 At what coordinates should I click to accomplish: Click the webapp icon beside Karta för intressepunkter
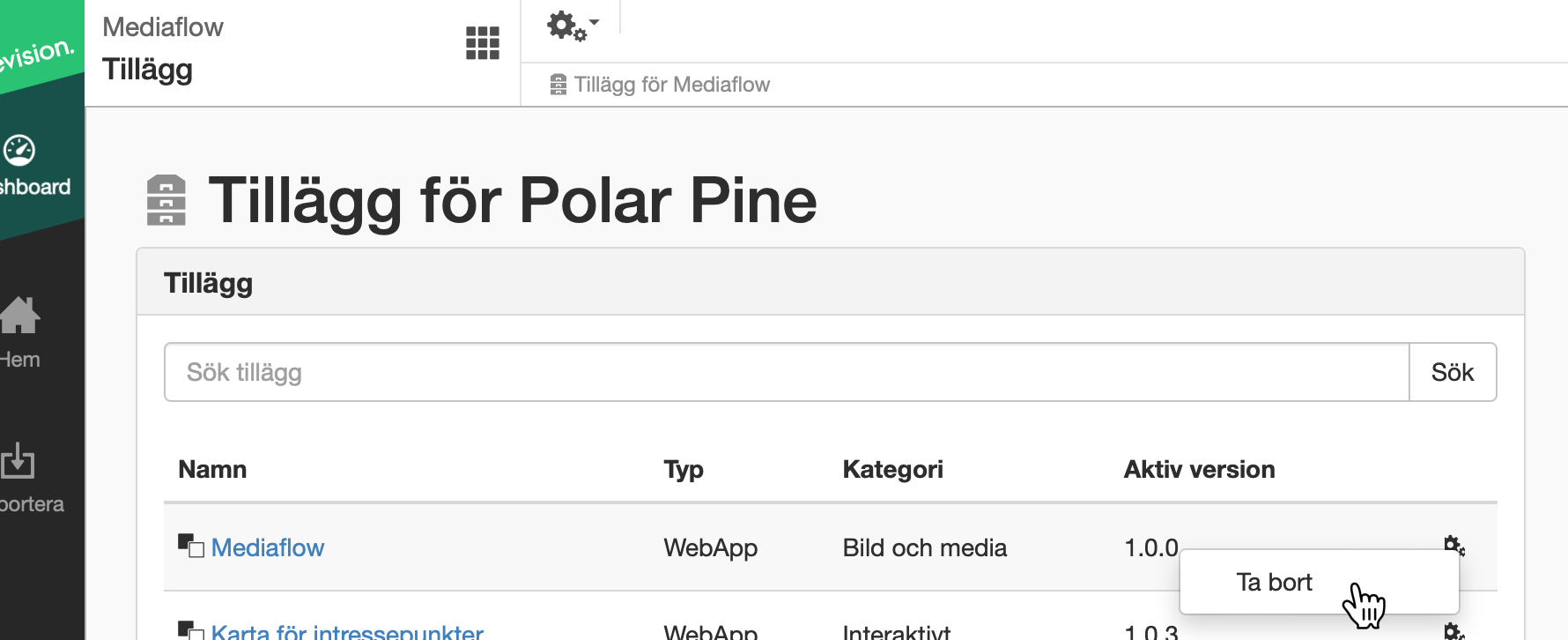pos(191,630)
